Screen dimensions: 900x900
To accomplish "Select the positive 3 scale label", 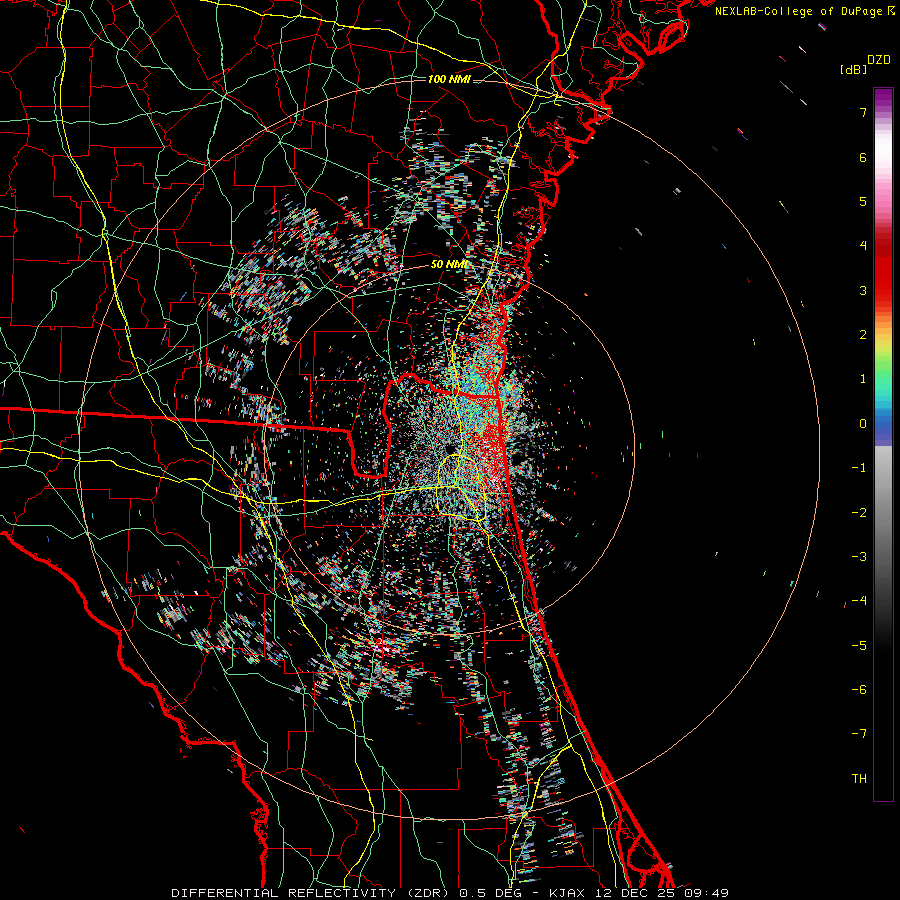I will (863, 290).
